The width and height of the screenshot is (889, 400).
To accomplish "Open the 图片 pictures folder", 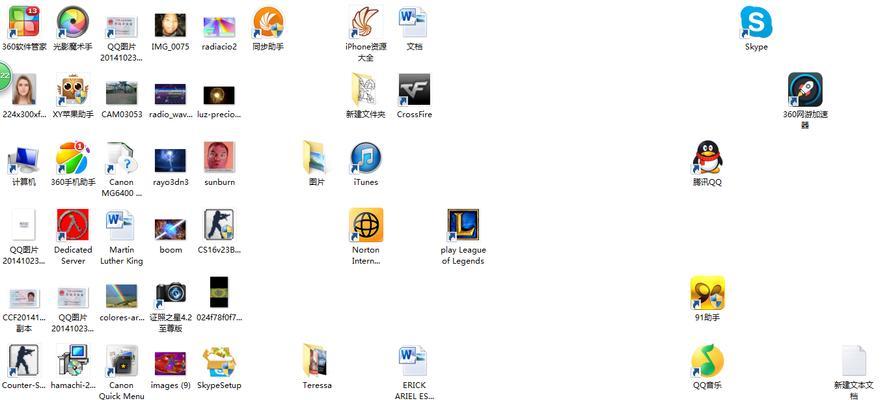I will click(x=317, y=158).
